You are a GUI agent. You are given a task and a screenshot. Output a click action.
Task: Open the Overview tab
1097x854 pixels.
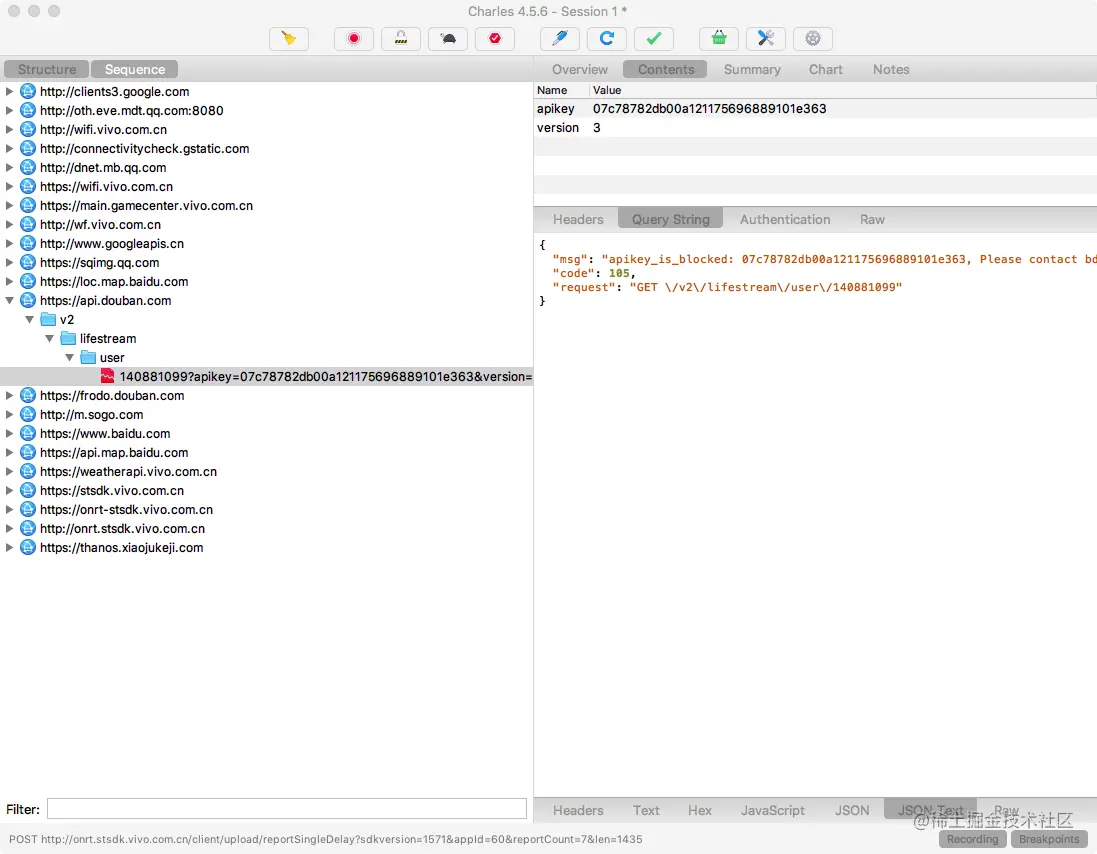(x=579, y=69)
